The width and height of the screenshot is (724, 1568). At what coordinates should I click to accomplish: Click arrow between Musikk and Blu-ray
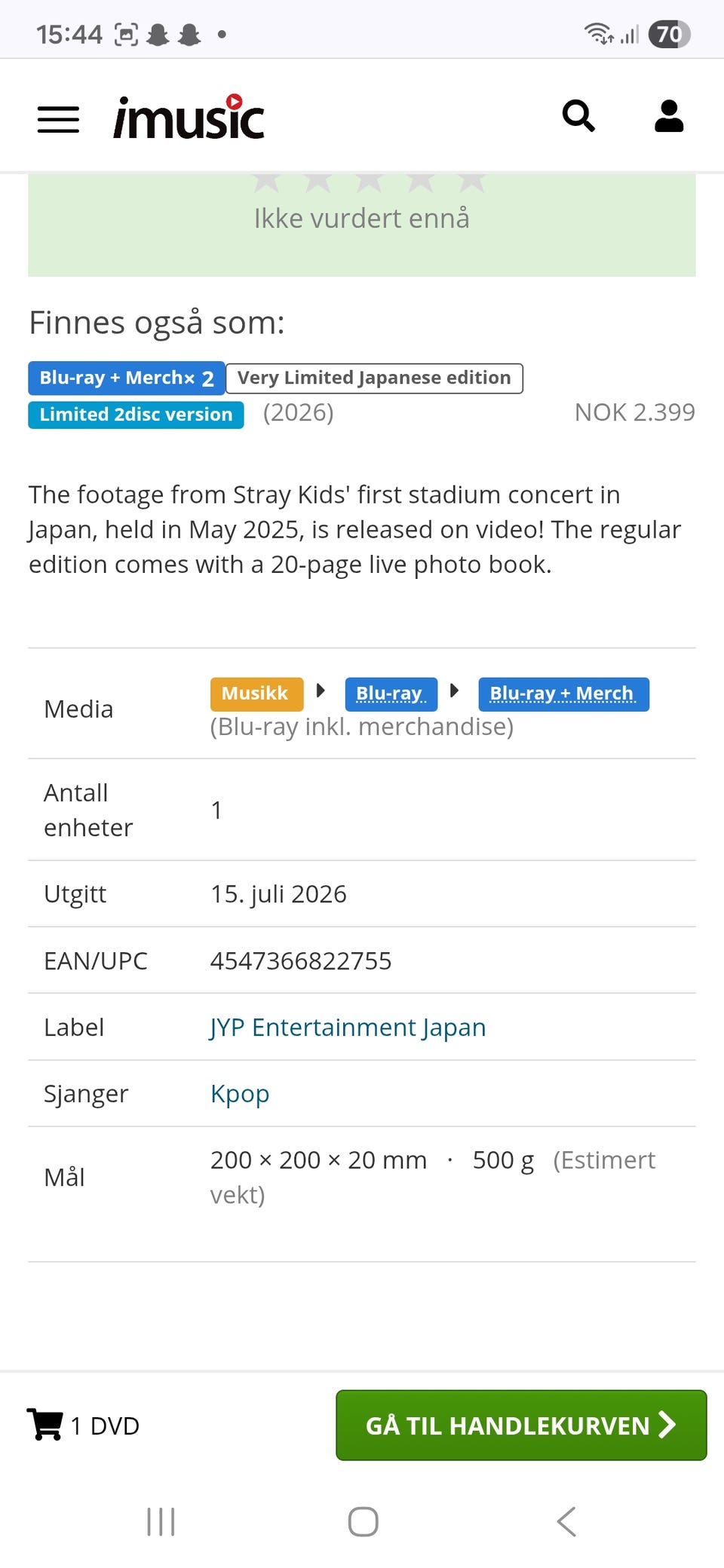point(321,691)
